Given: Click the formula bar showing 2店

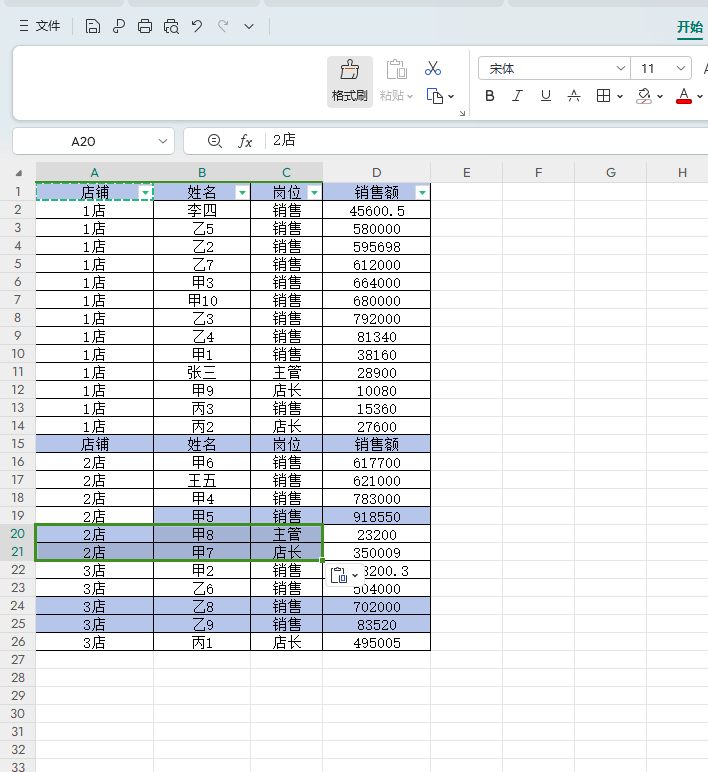Looking at the screenshot, I should pos(487,140).
